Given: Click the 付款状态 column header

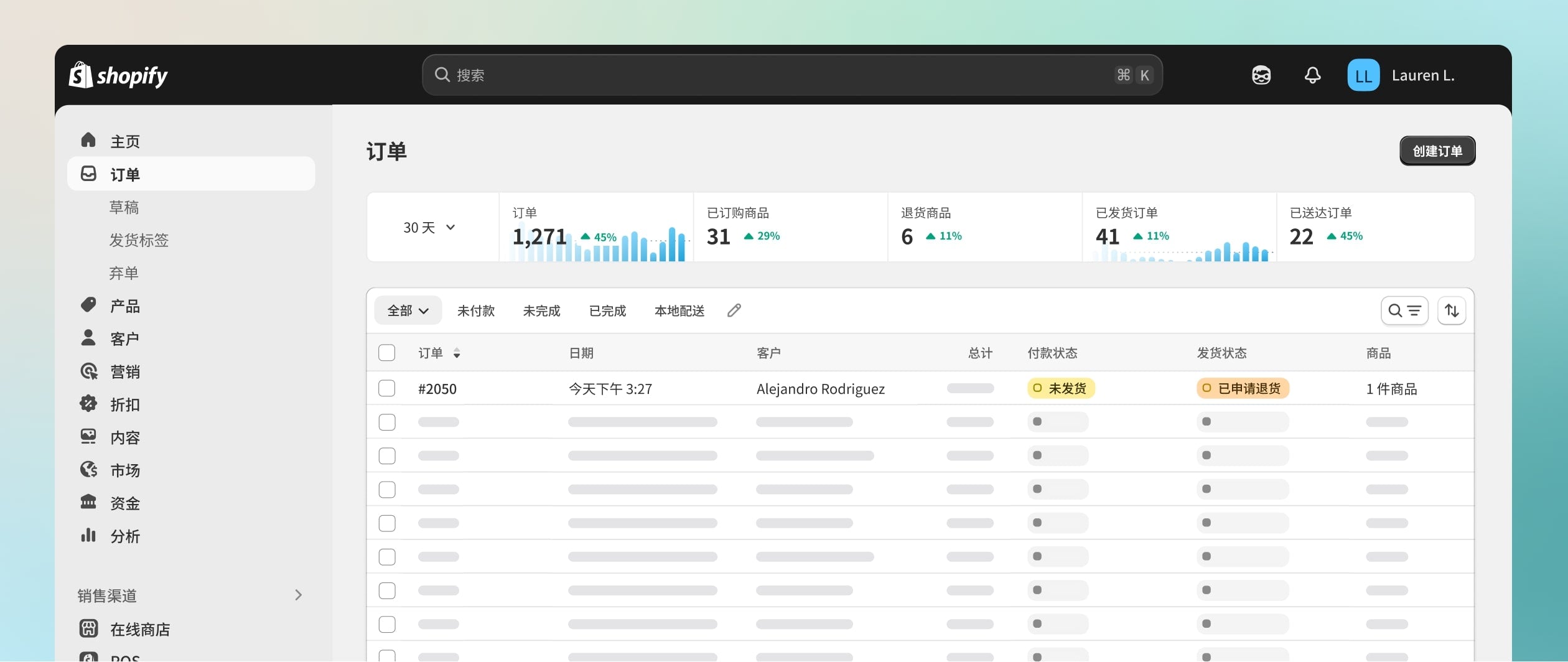Looking at the screenshot, I should (1052, 353).
